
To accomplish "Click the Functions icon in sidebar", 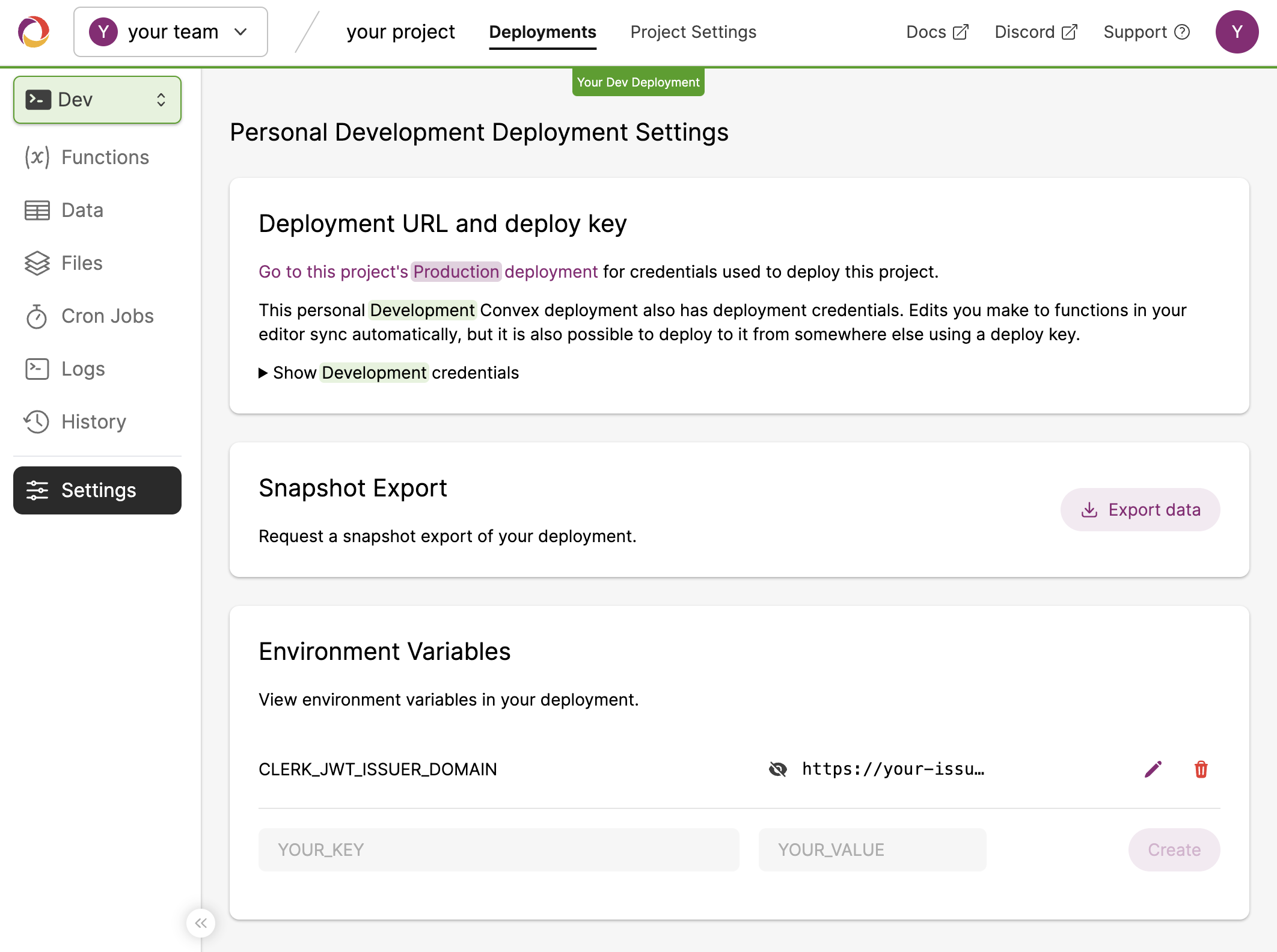I will tap(37, 156).
